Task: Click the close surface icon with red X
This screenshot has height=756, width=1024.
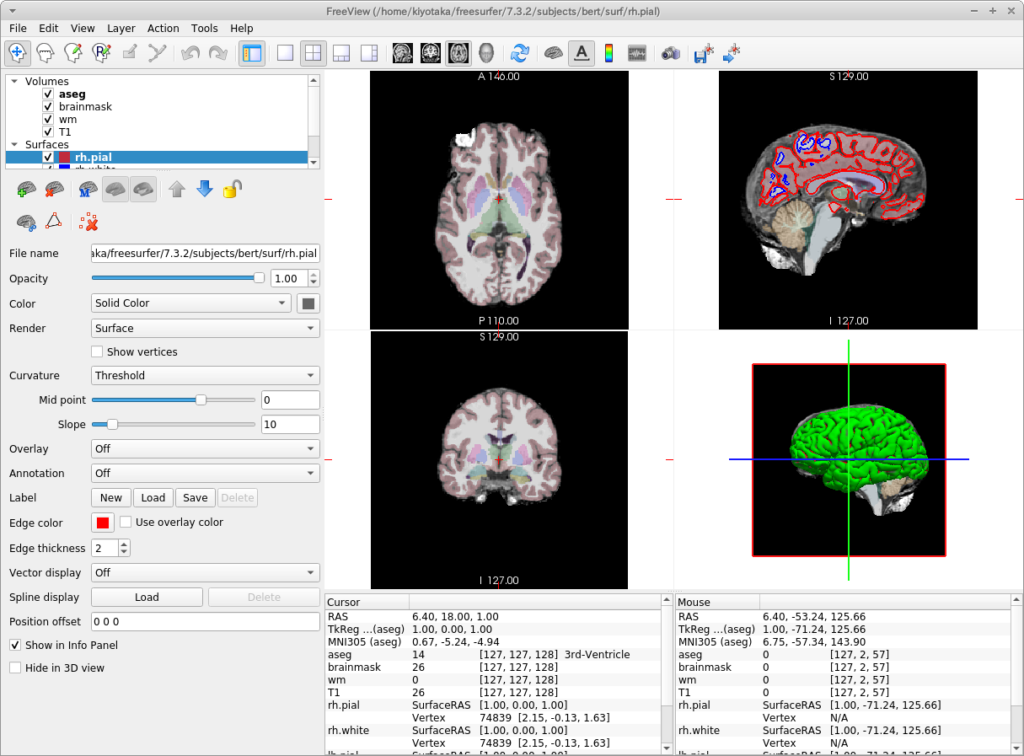Action: pyautogui.click(x=57, y=189)
